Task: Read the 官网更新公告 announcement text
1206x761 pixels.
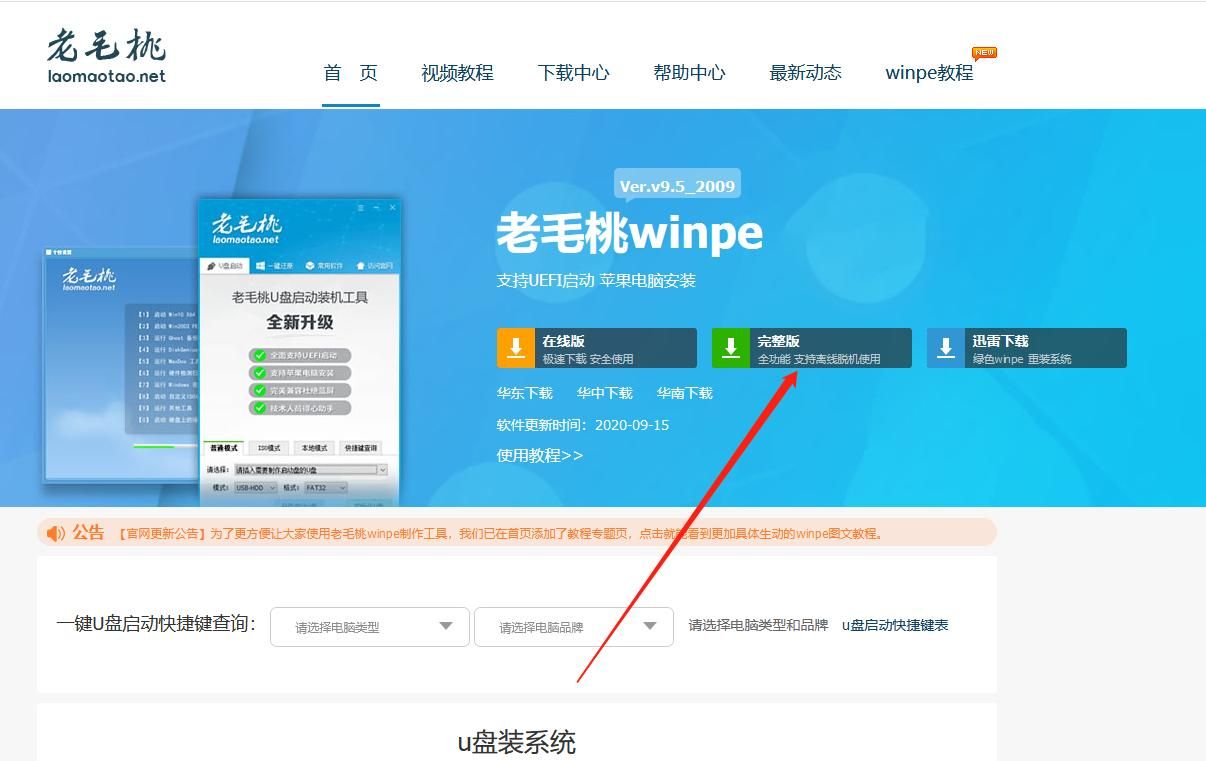Action: point(502,534)
